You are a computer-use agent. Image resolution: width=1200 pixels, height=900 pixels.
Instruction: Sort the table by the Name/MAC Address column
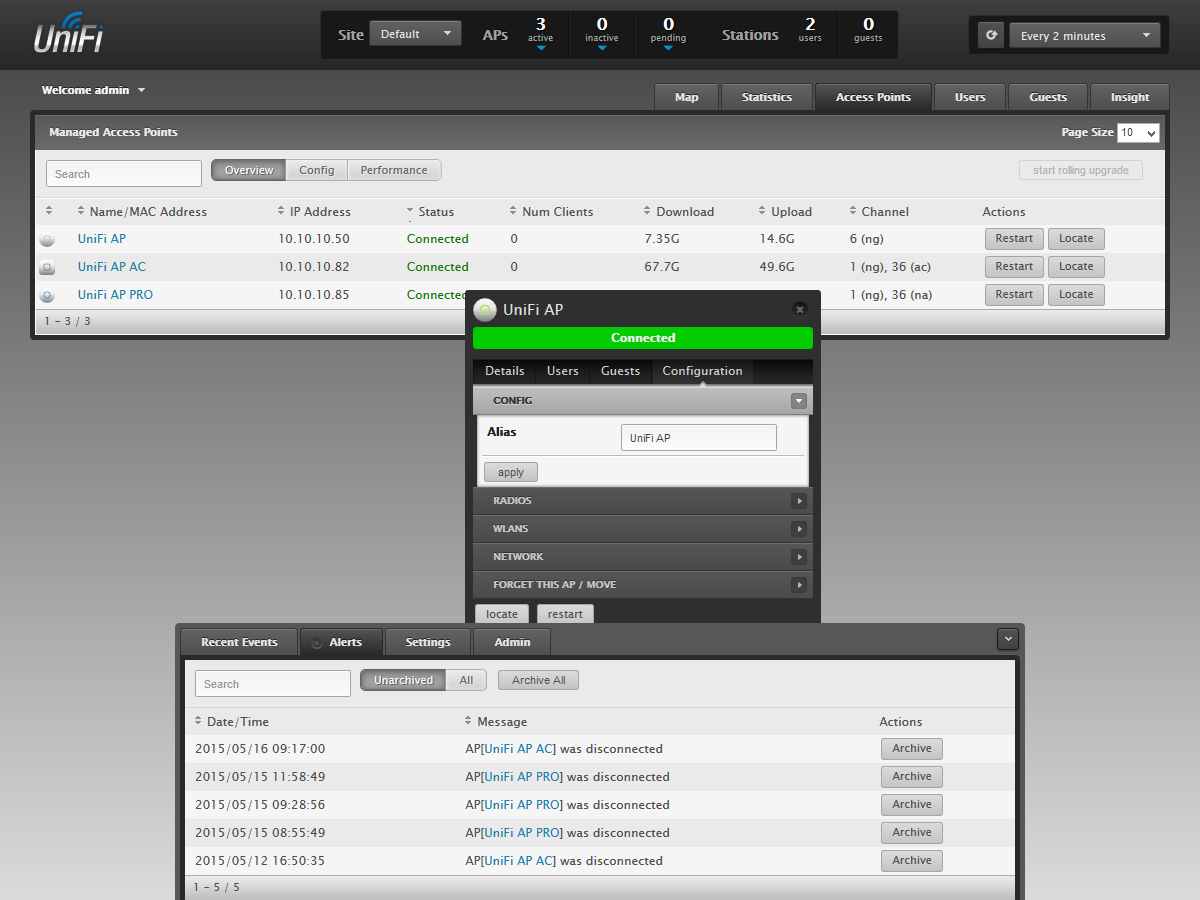click(x=142, y=212)
